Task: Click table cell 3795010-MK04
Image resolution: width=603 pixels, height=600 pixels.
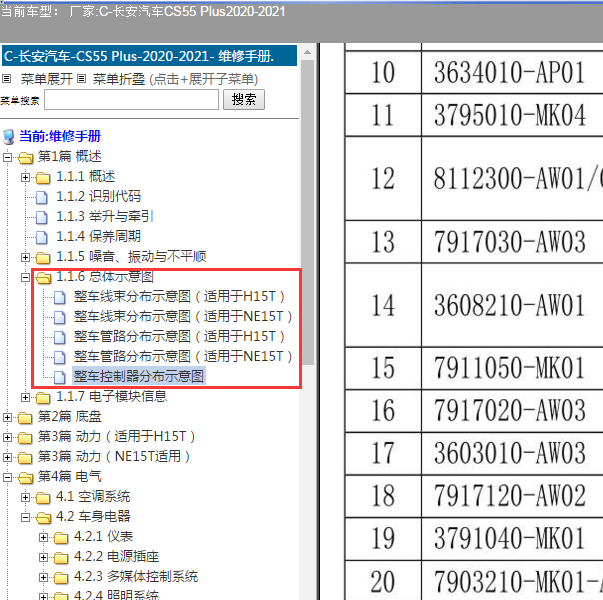Action: pyautogui.click(x=512, y=115)
